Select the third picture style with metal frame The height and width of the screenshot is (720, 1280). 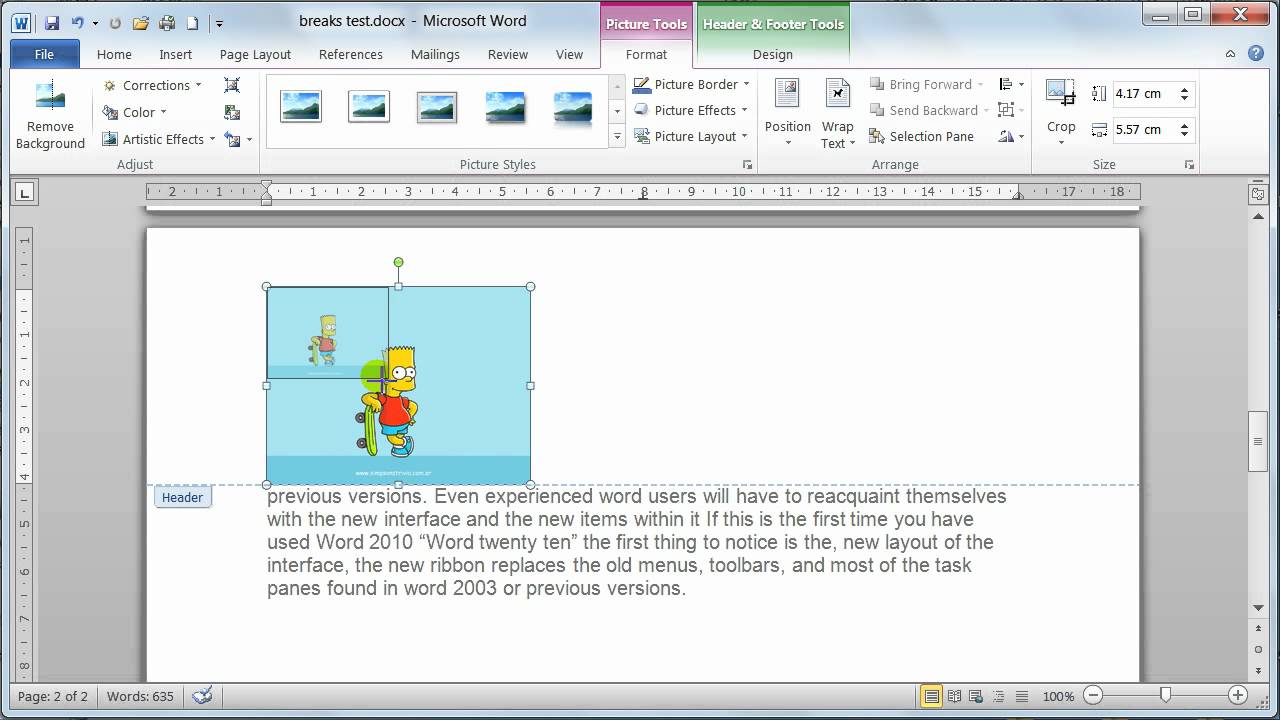coord(437,106)
